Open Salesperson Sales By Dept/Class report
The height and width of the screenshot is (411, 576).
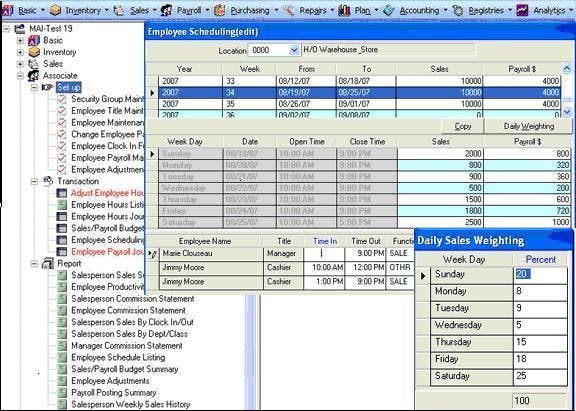pos(129,334)
